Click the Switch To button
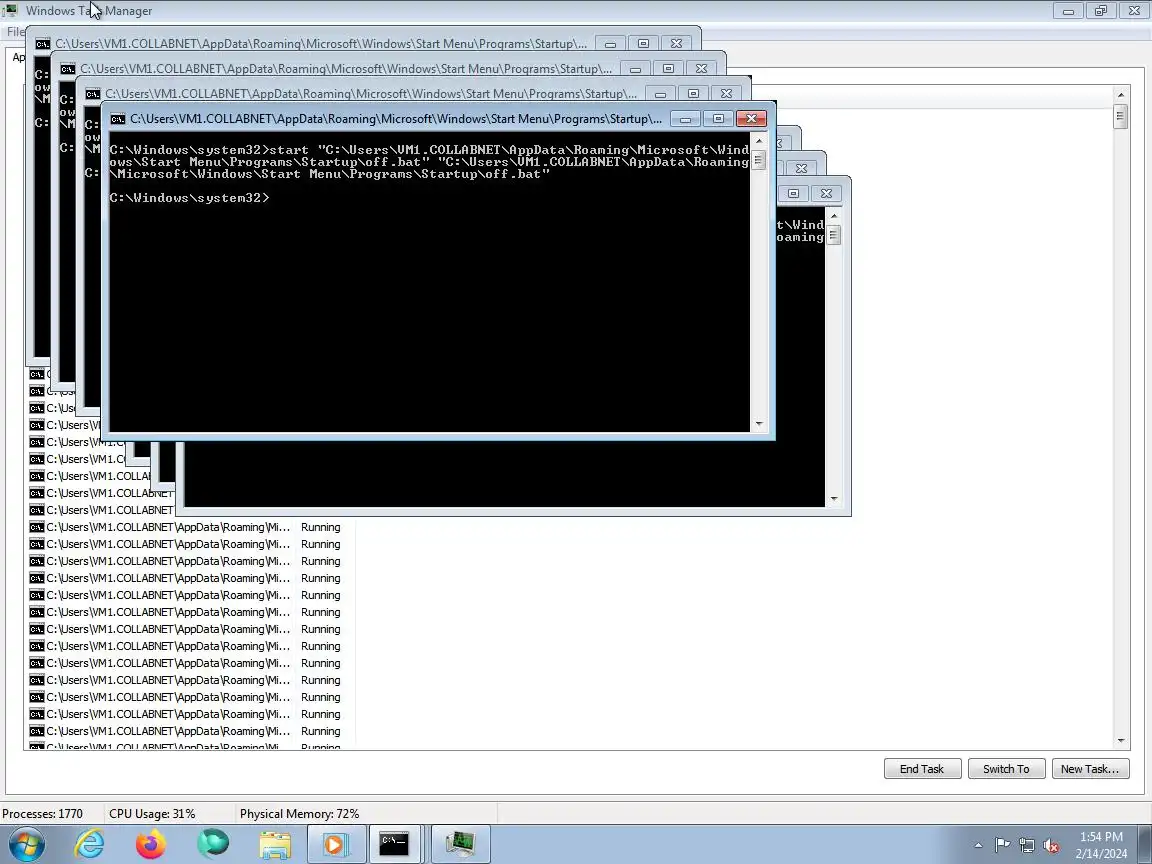The height and width of the screenshot is (864, 1152). click(x=1006, y=768)
